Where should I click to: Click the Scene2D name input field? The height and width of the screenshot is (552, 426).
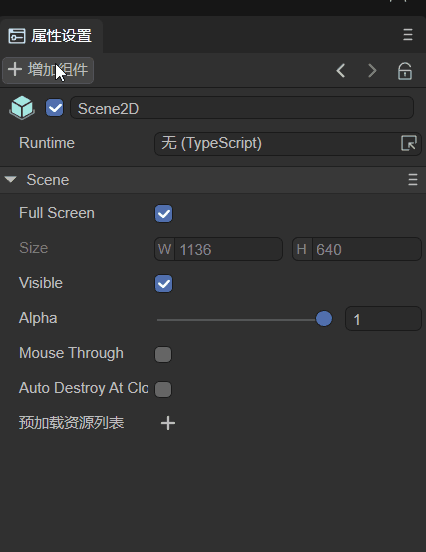(242, 108)
